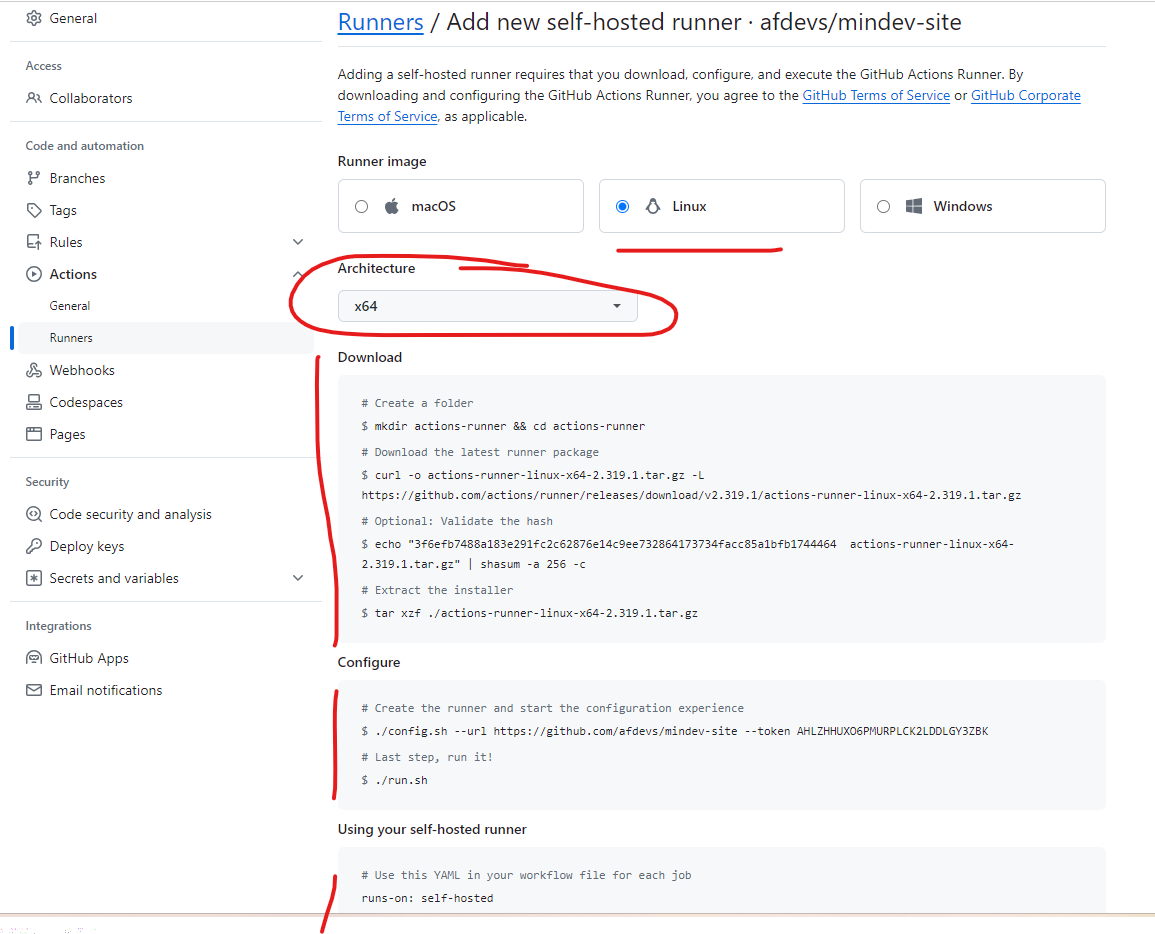Click the General settings gear icon
The width and height of the screenshot is (1155, 934).
[34, 18]
